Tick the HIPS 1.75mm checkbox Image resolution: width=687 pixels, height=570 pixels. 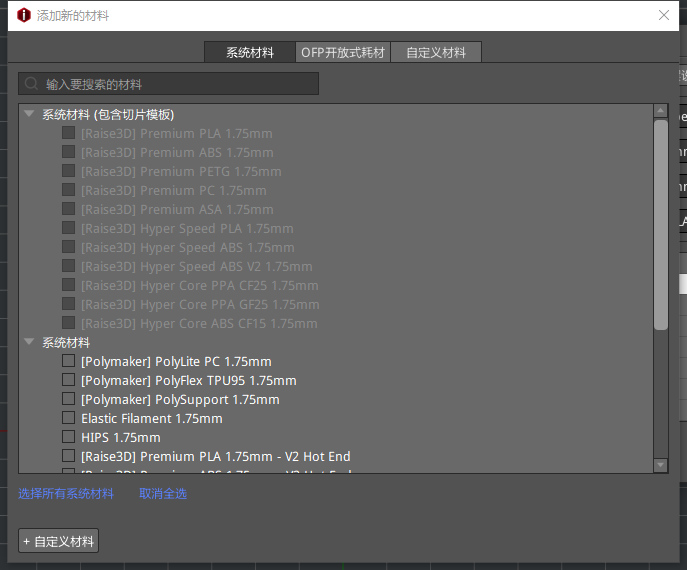(68, 437)
